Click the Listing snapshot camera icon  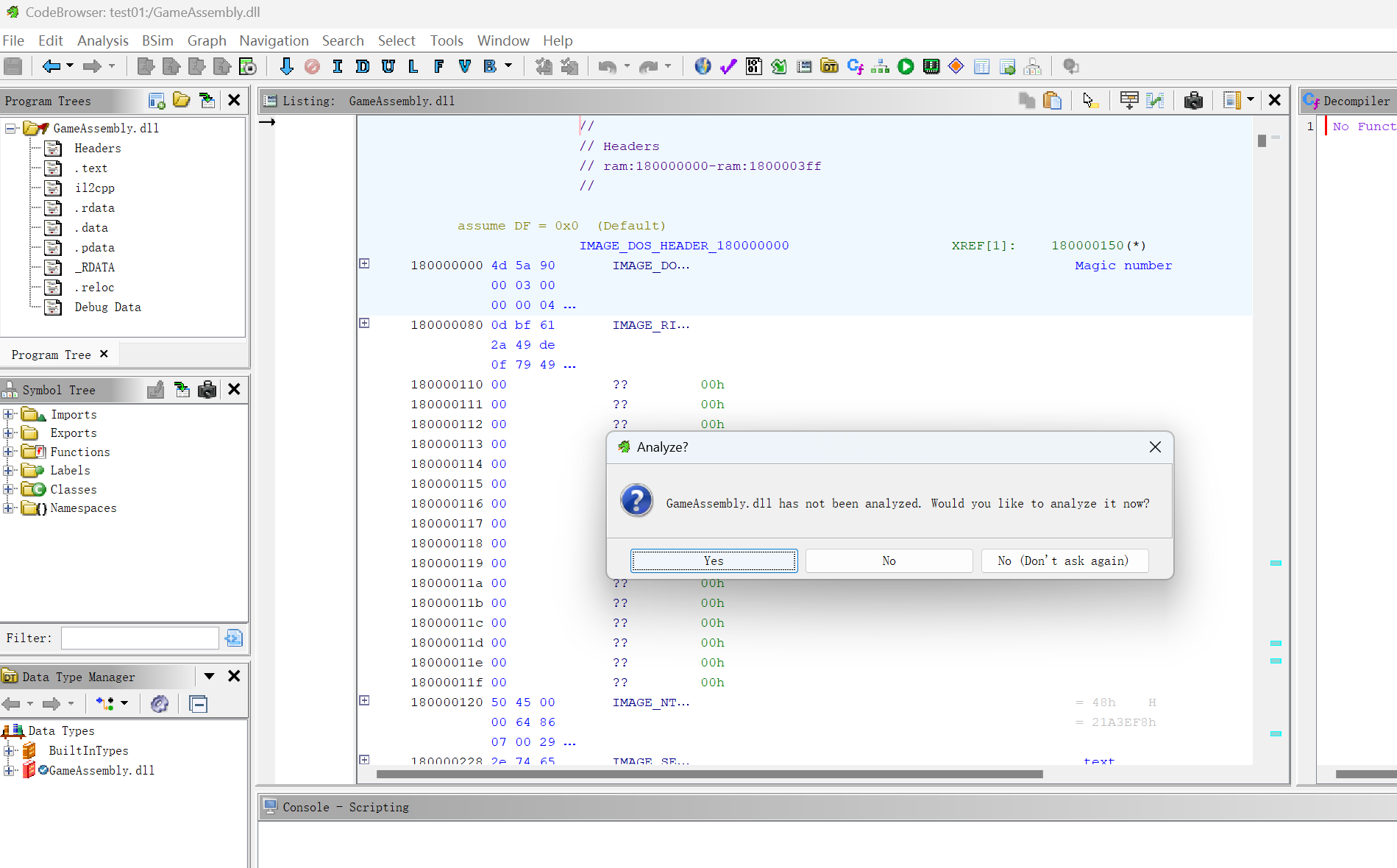1193,100
